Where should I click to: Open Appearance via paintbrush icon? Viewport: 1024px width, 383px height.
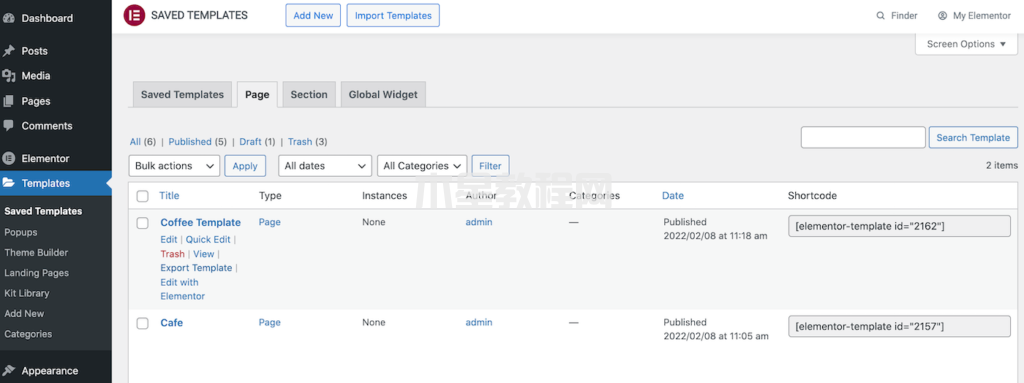[x=8, y=371]
